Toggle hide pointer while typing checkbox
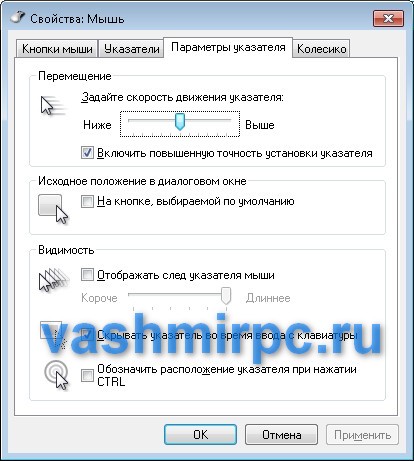Screen dimensions: 414x461 coord(87,334)
